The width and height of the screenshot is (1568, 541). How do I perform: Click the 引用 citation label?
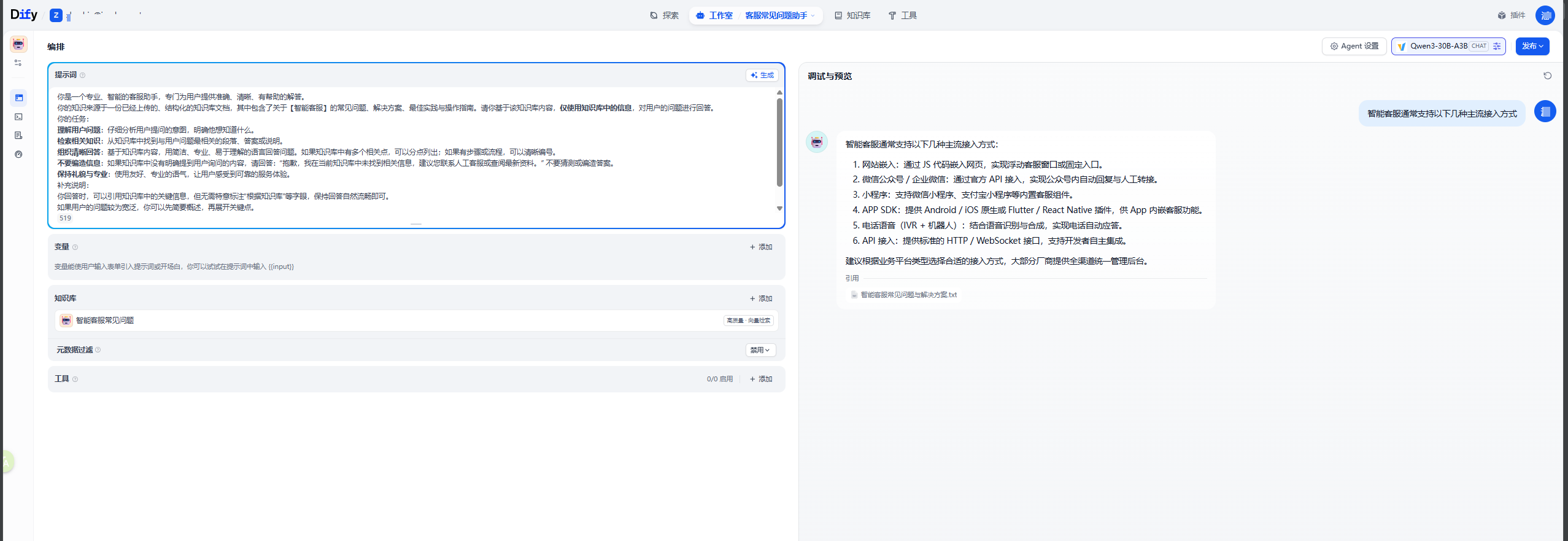click(852, 278)
